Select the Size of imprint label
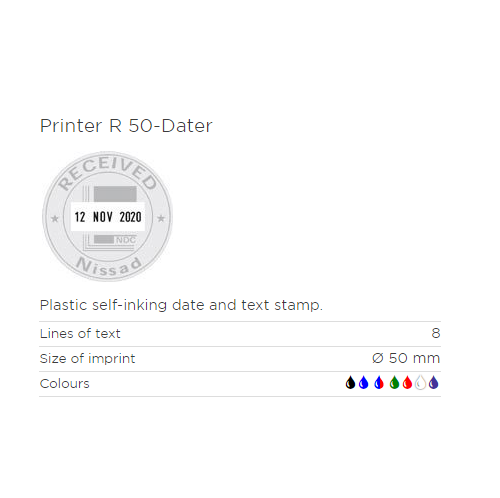 (x=87, y=359)
